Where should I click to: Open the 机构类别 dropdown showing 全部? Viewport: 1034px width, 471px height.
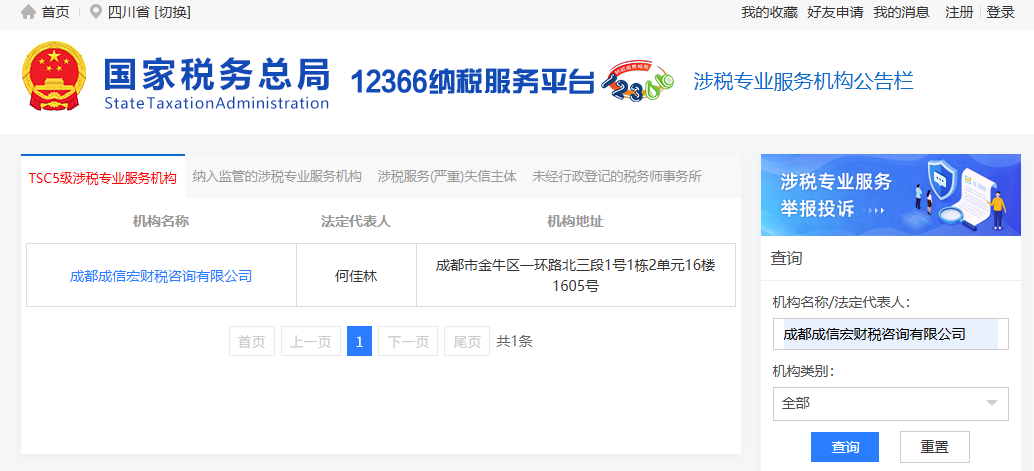[891, 403]
